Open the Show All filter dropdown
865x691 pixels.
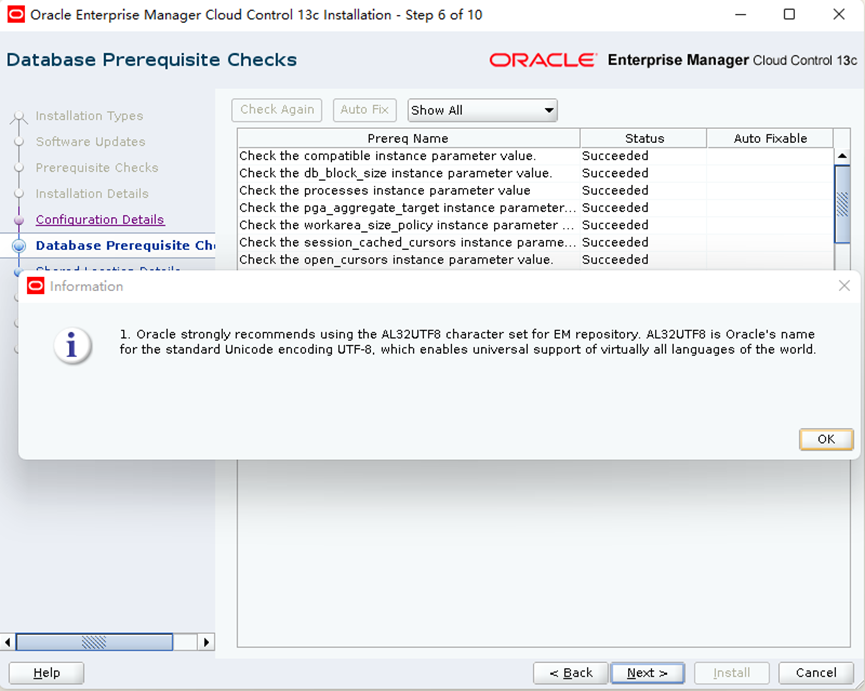coord(482,110)
